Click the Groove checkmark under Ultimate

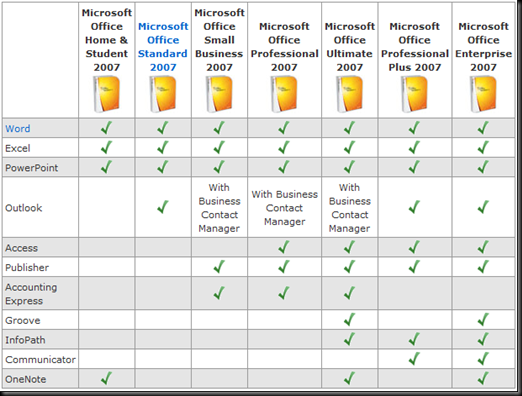click(x=349, y=319)
